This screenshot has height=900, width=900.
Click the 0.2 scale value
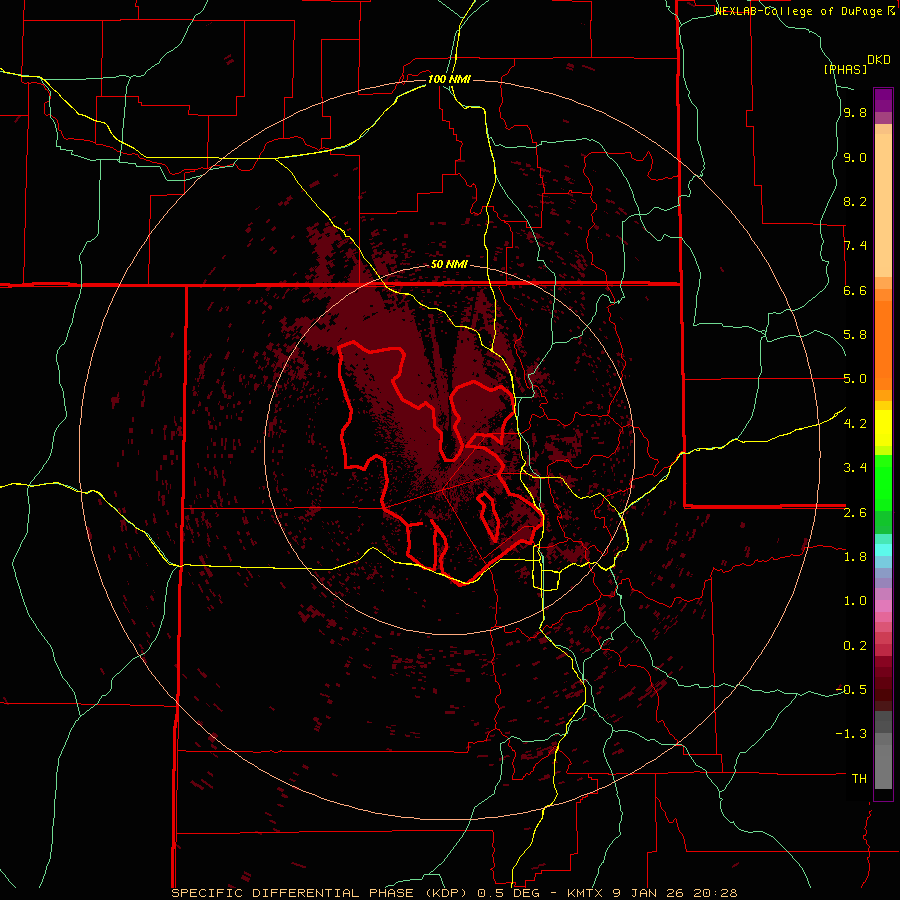[855, 646]
